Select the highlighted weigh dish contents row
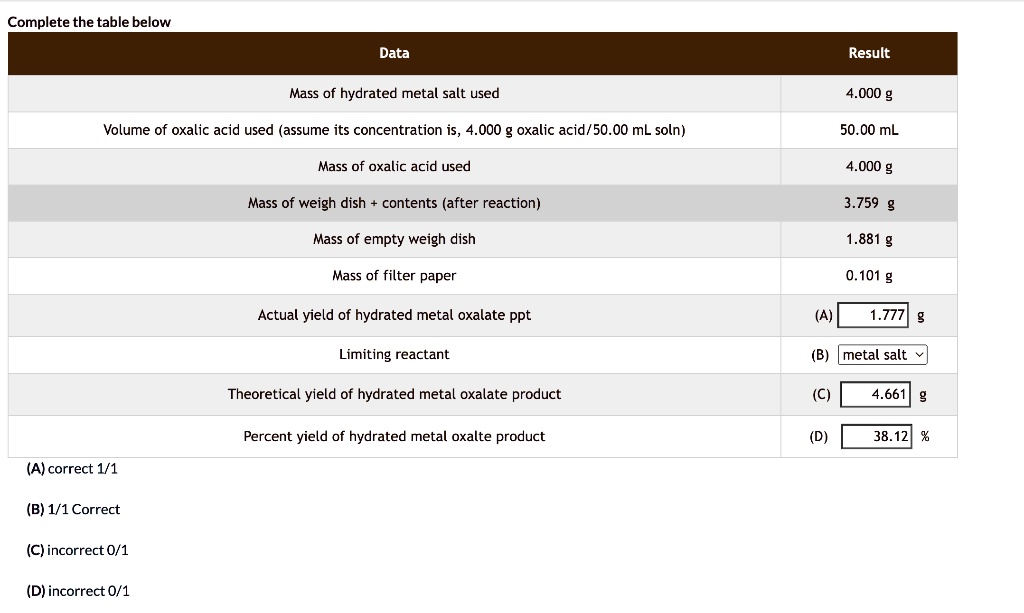This screenshot has height=613, width=1024. pos(394,202)
